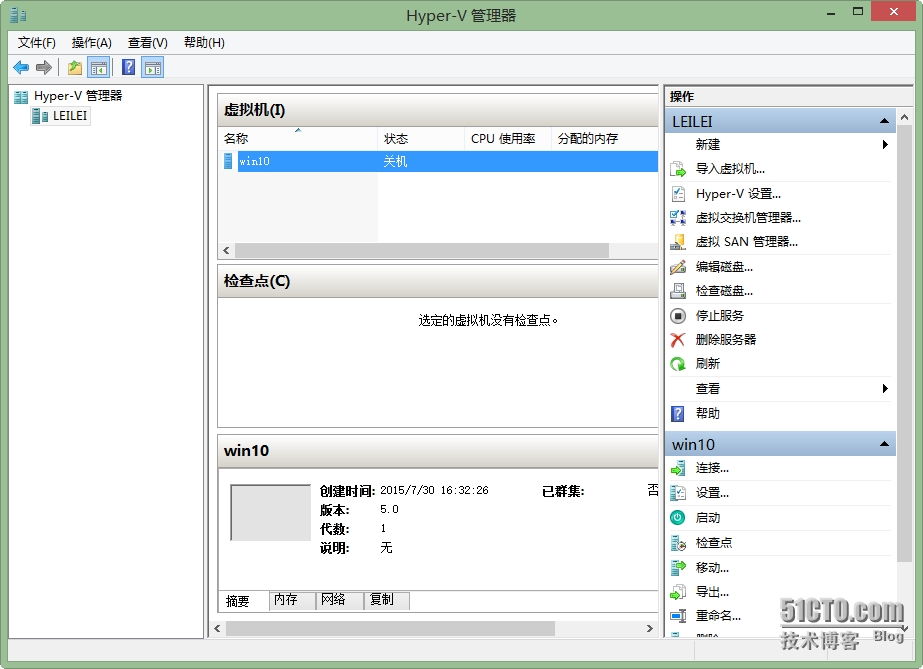The width and height of the screenshot is (923, 669).
Task: Click the Hyper-V 设置 icon
Action: [678, 194]
